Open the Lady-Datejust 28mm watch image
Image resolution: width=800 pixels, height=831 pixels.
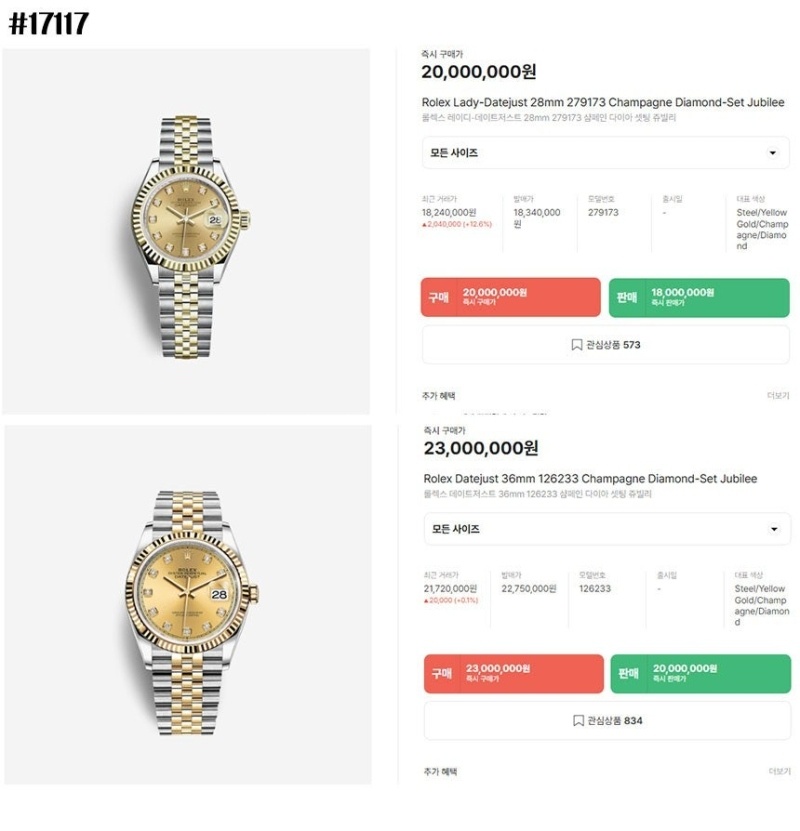pos(187,231)
